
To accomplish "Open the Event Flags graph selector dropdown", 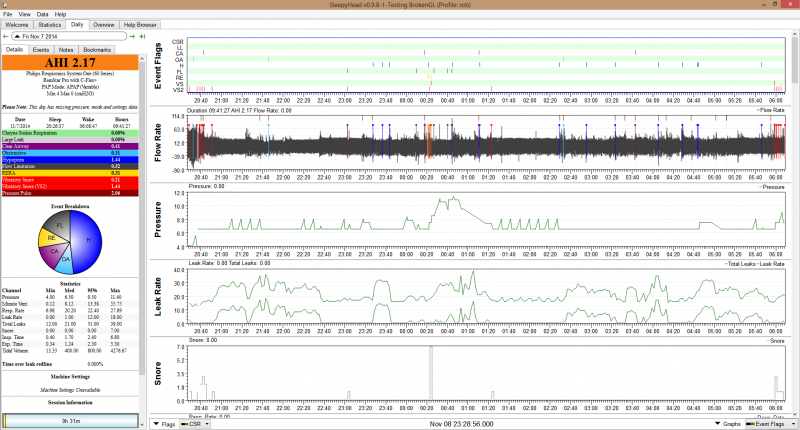I will 770,424.
